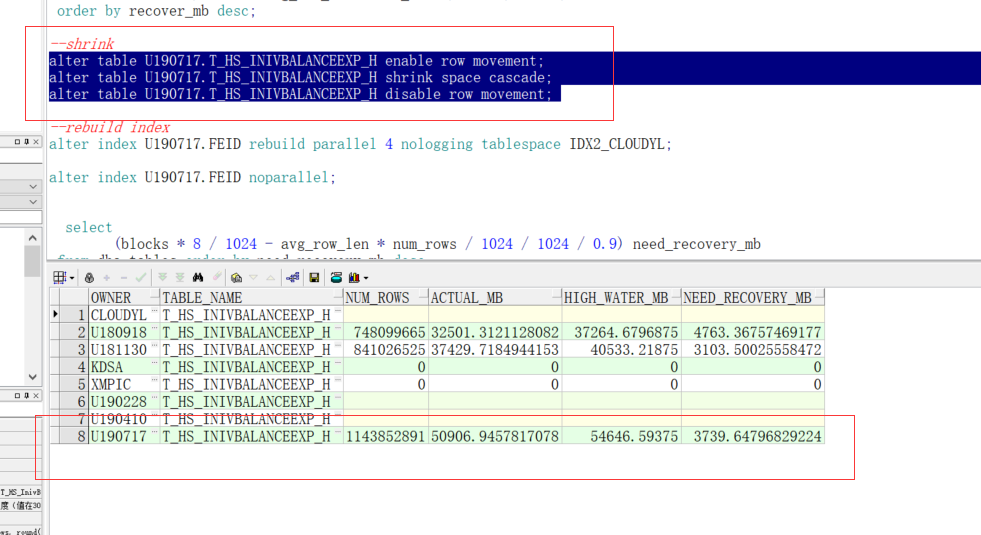
Task: Expand the second combo box in left panel
Action: [33, 202]
